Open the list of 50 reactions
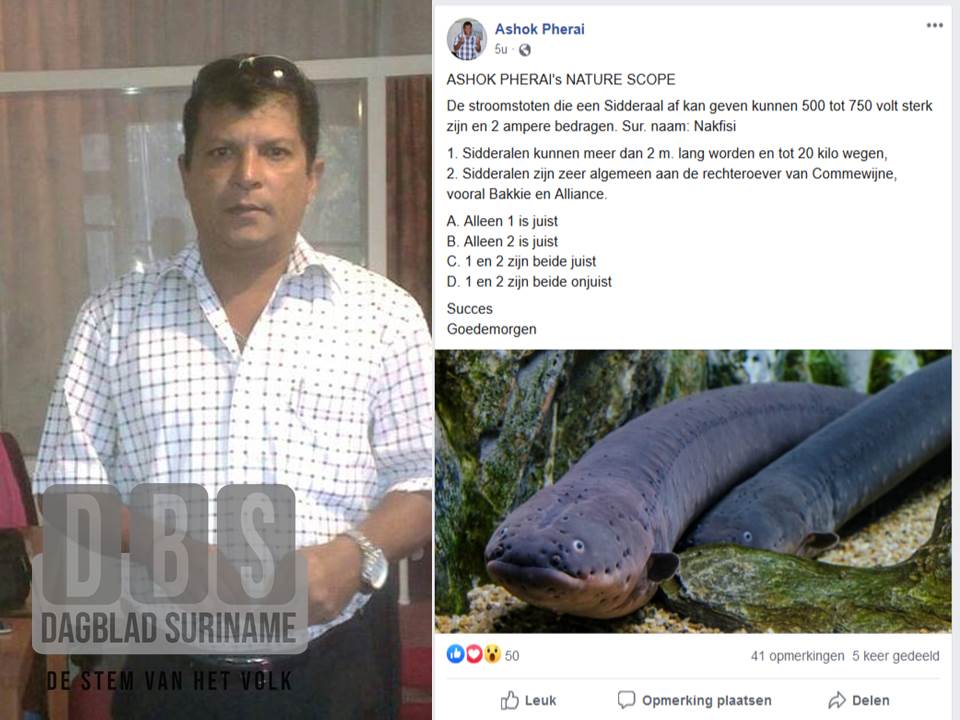 coord(512,656)
